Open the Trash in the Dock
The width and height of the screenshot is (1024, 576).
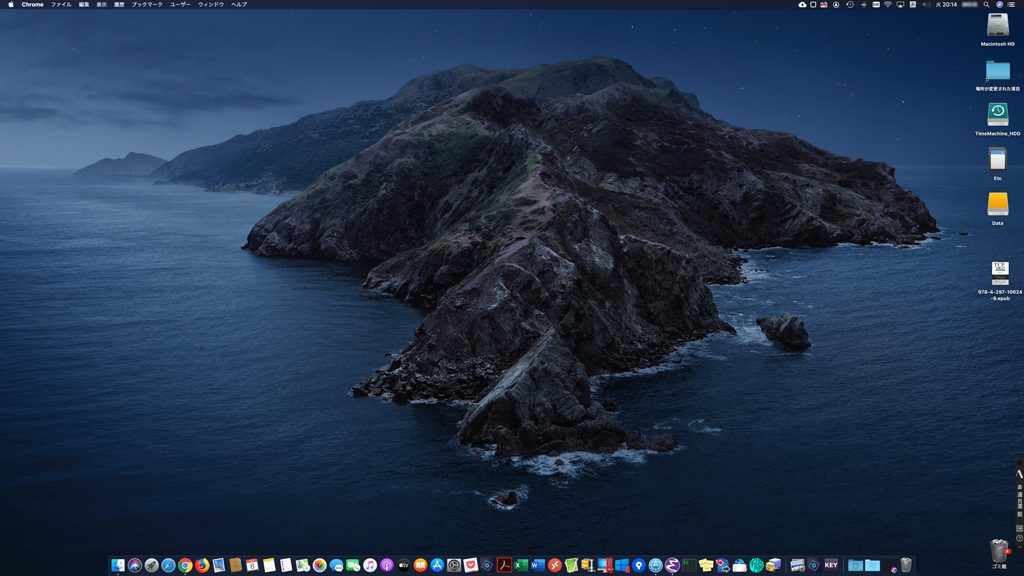point(906,565)
